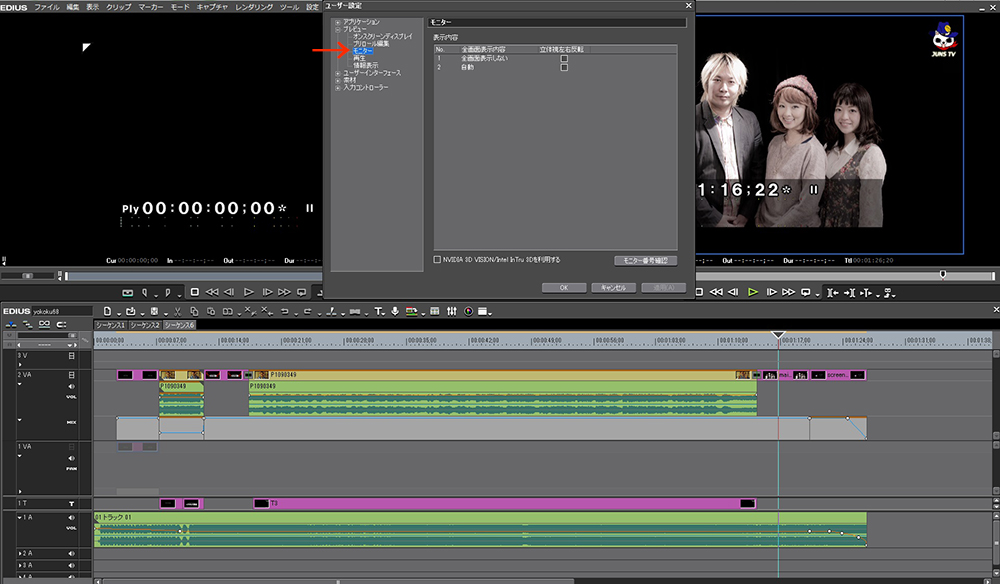This screenshot has width=1000, height=584.
Task: Collapse the プレビュー tree node
Action: [338, 29]
